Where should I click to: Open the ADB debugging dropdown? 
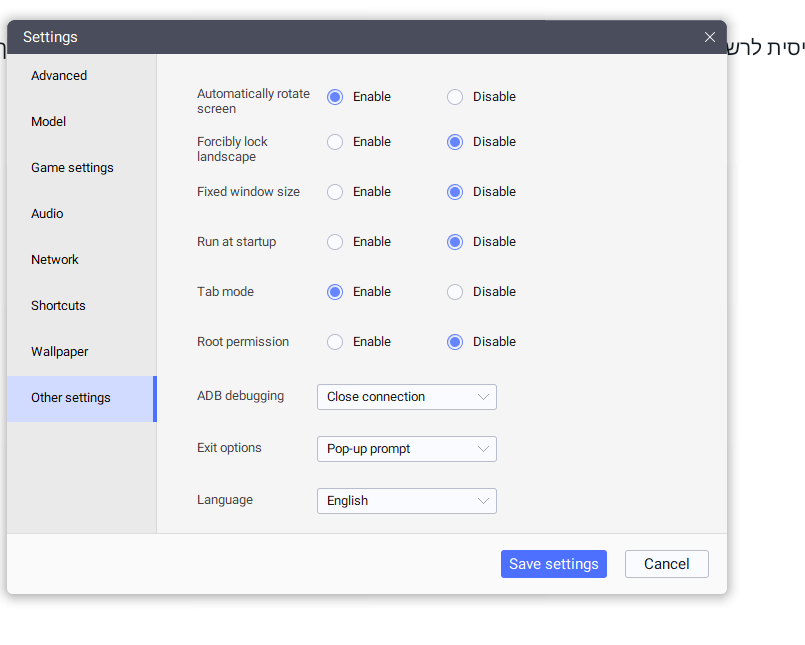pos(406,397)
